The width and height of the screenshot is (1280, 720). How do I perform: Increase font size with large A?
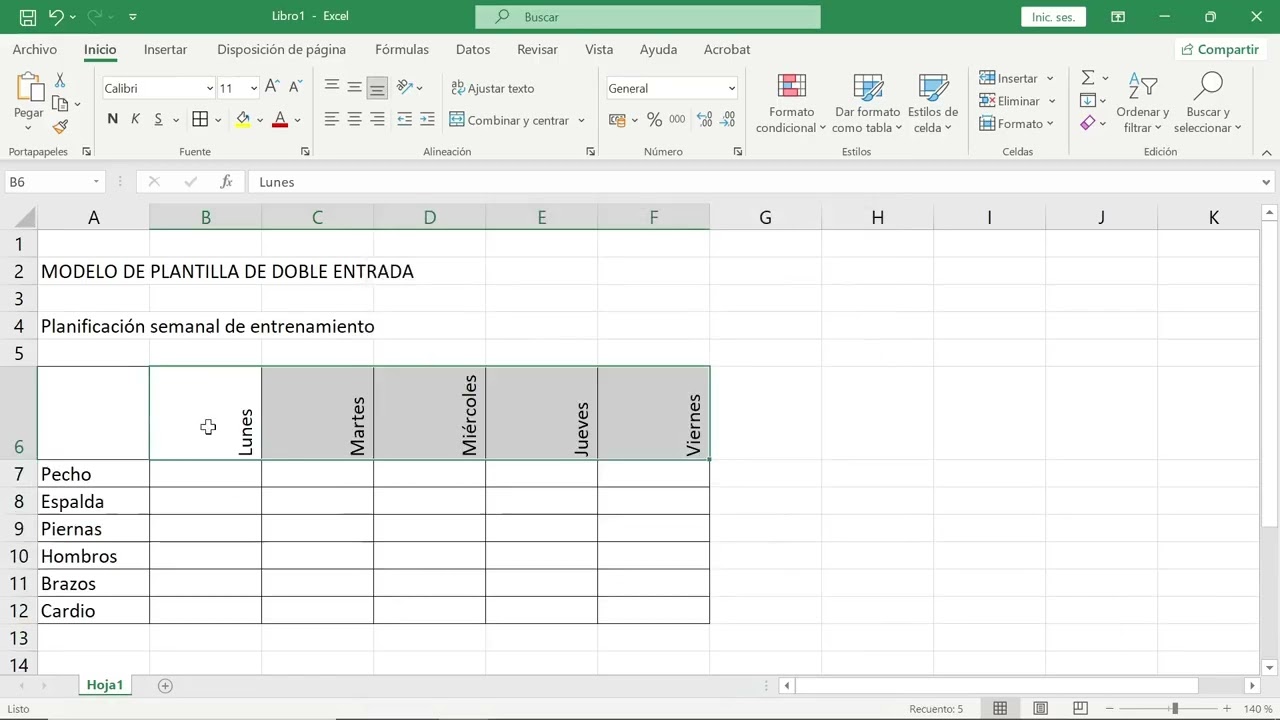pos(273,88)
